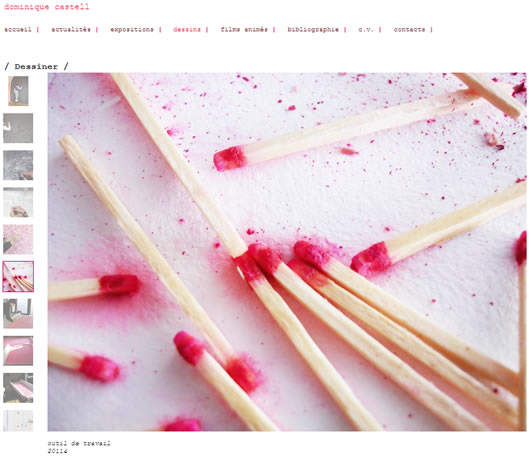Screen dimensions: 531x458
Task: Open the expositions section
Action: pyautogui.click(x=132, y=30)
